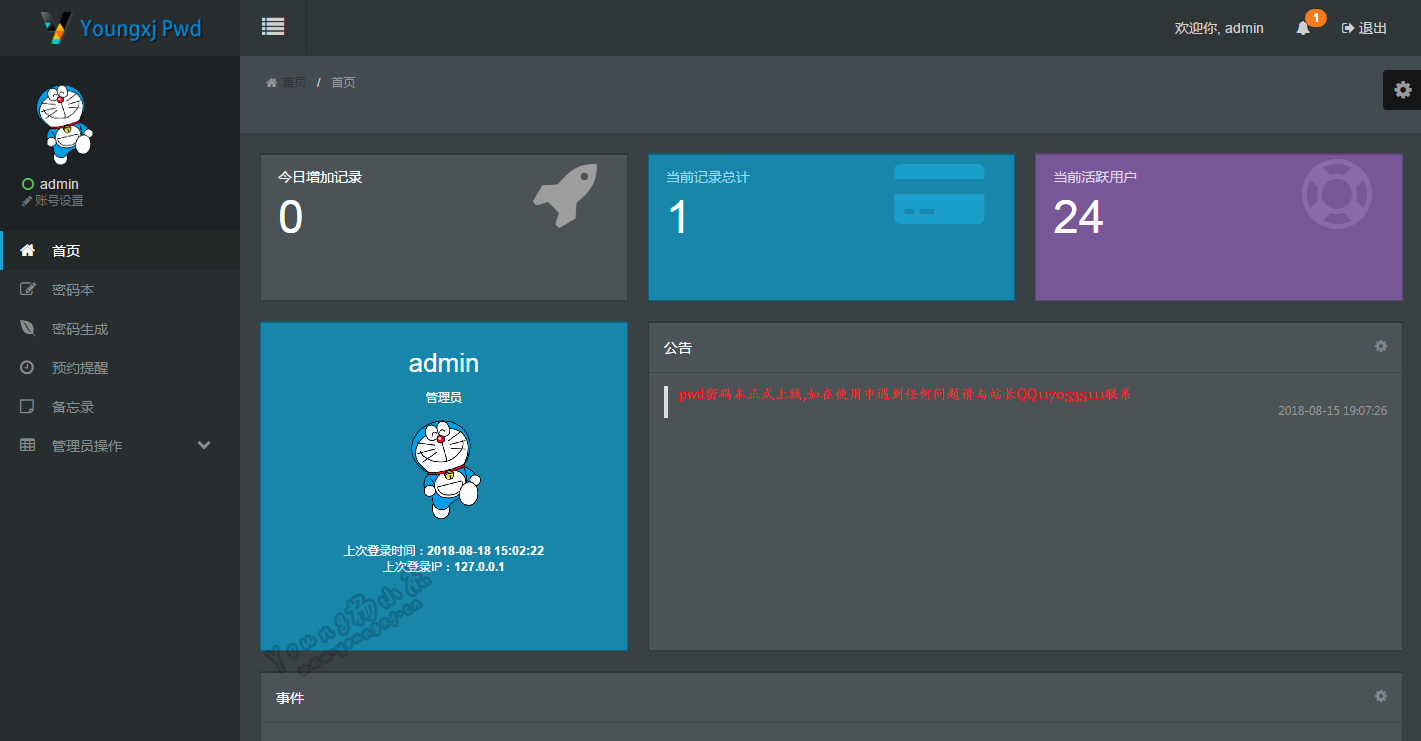The image size is (1421, 741).
Task: Expand the 管理员操作 chevron arrow
Action: tap(204, 445)
